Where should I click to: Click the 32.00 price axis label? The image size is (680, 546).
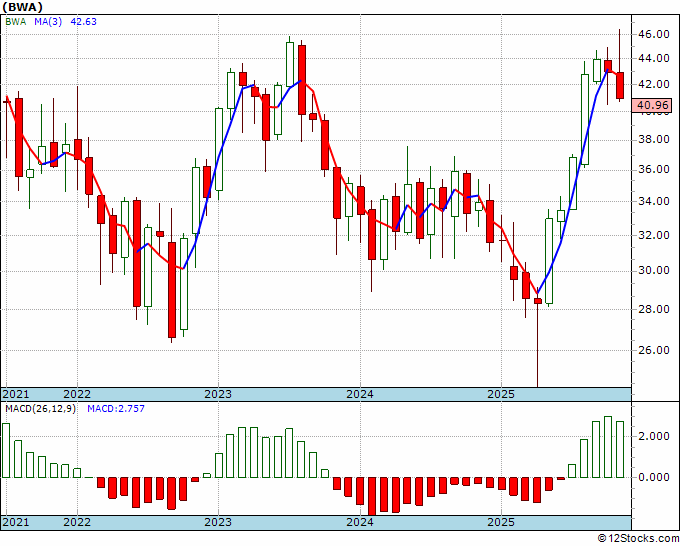click(653, 235)
